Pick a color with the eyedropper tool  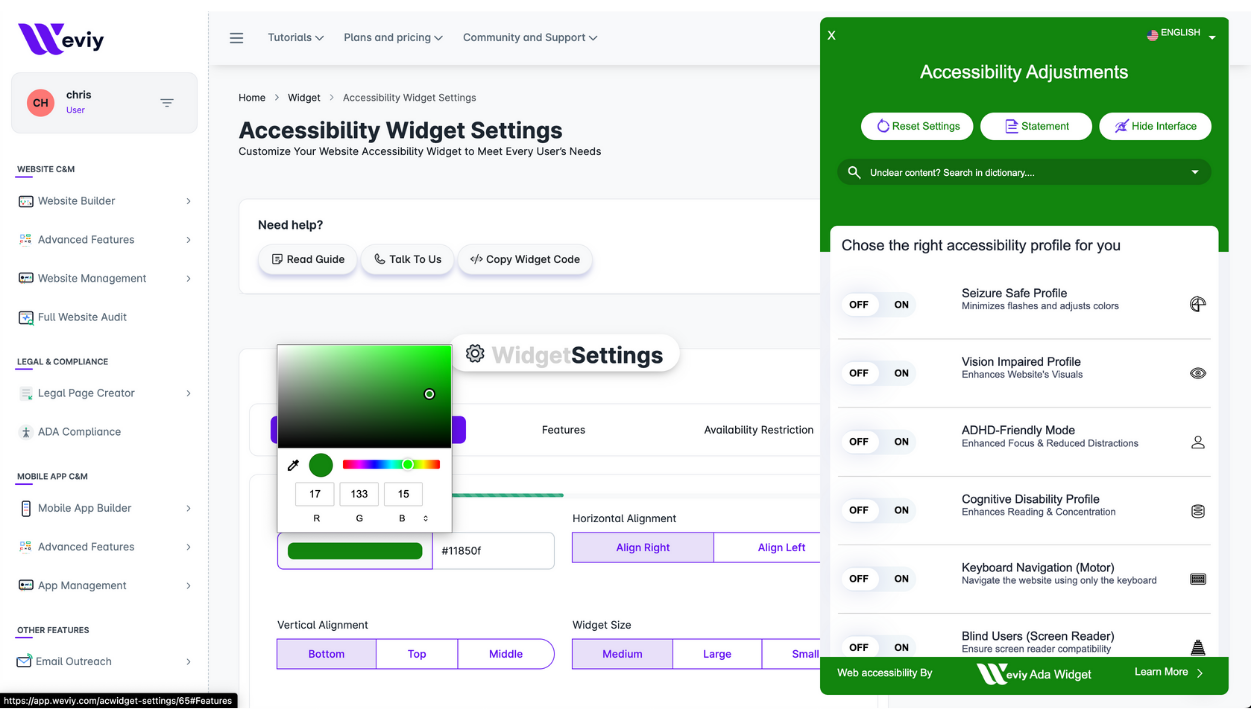[x=293, y=465]
